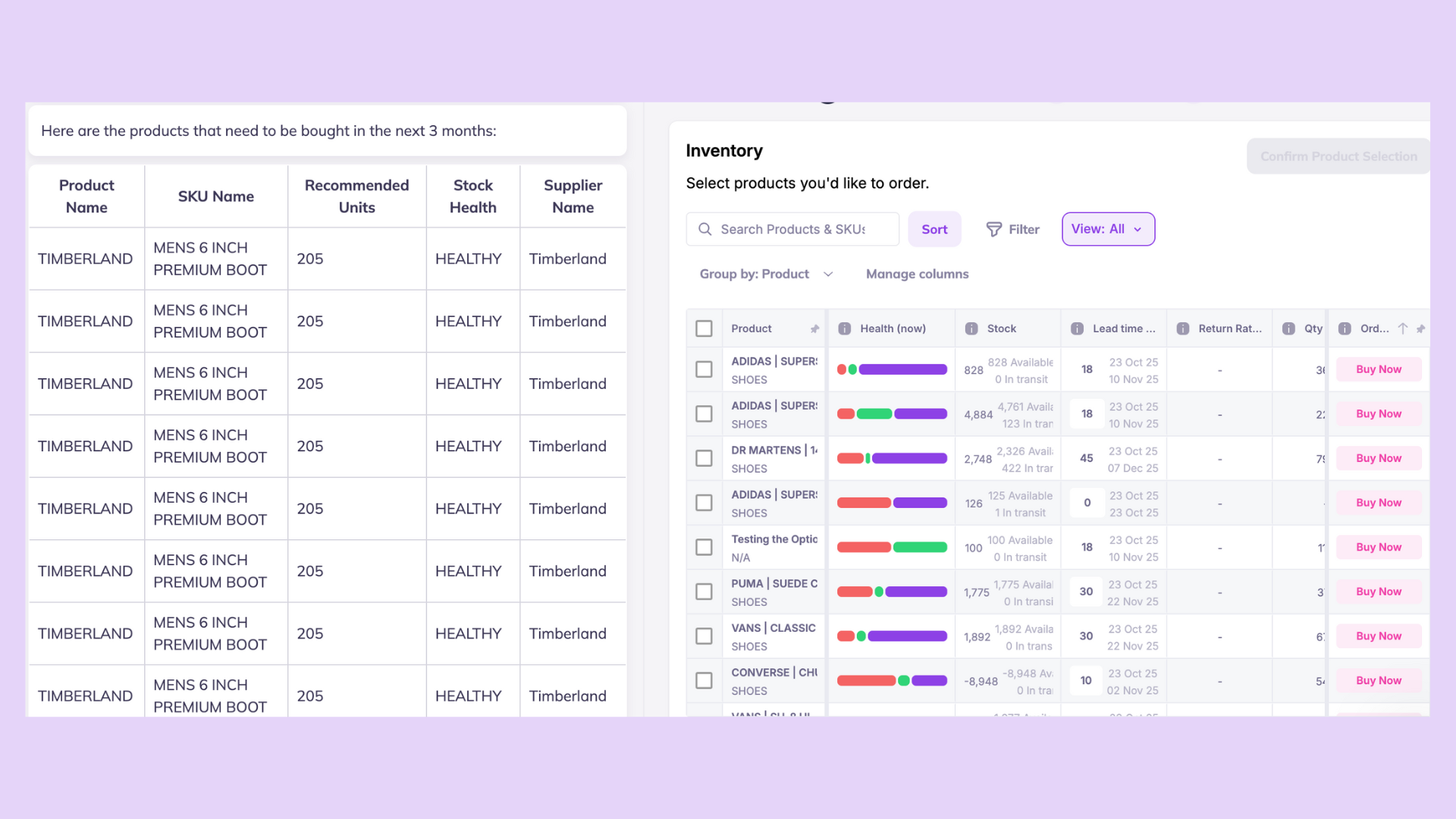Click Buy Now for PUMA SUEDE row
1456x819 pixels.
[x=1378, y=591]
